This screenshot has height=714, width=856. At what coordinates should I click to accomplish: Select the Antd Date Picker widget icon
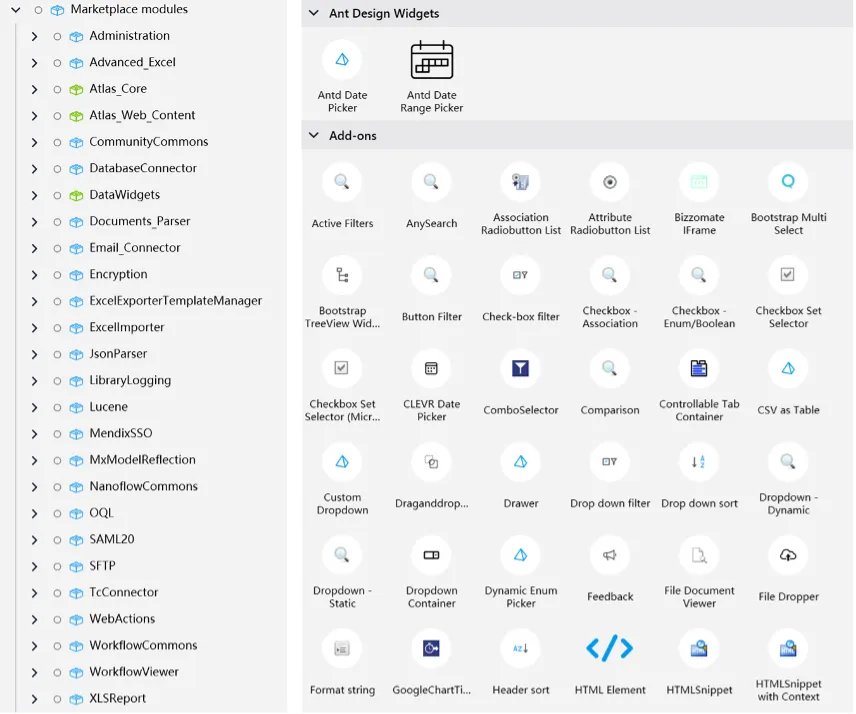click(342, 60)
